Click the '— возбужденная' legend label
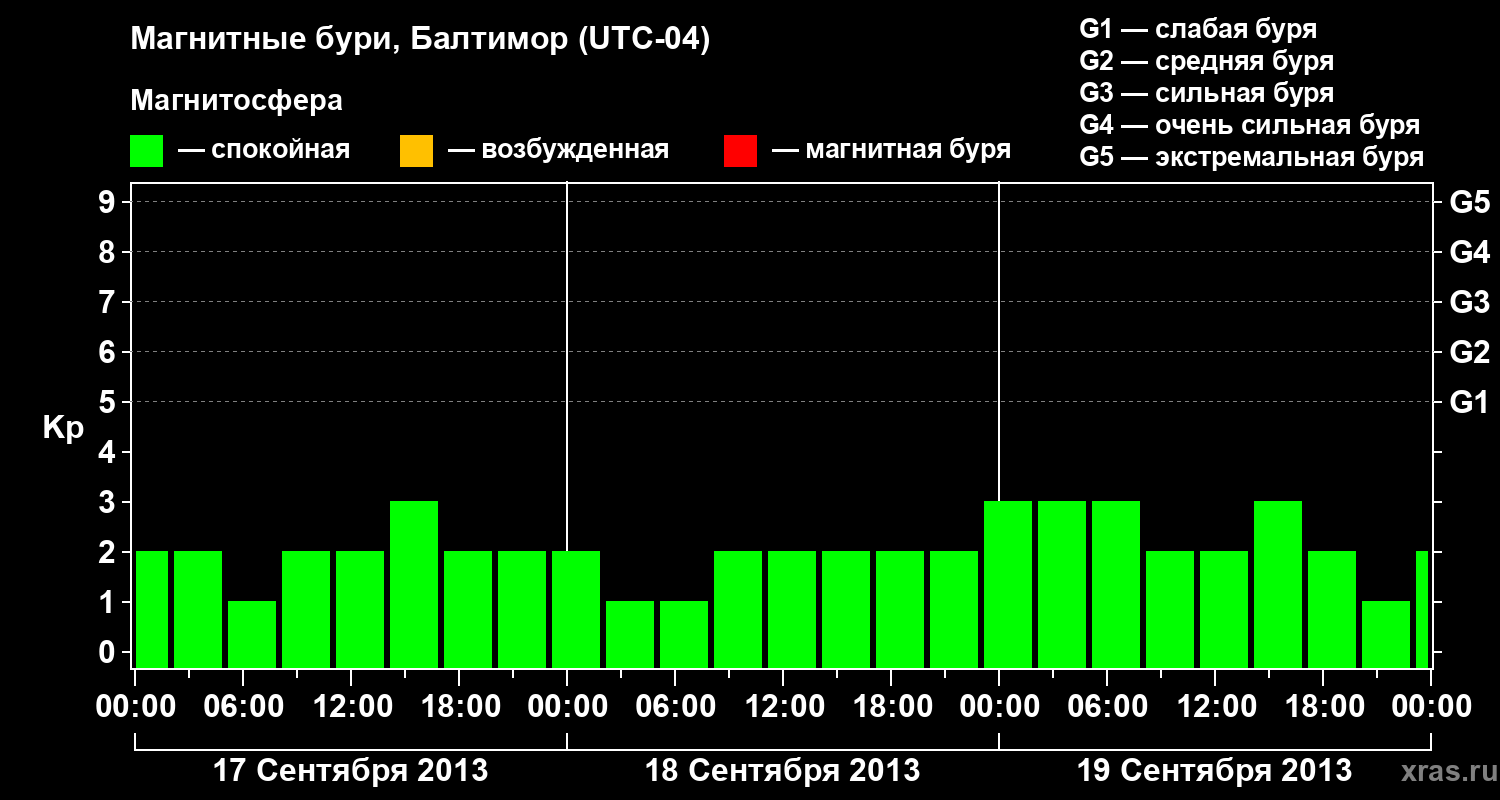 pyautogui.click(x=558, y=151)
